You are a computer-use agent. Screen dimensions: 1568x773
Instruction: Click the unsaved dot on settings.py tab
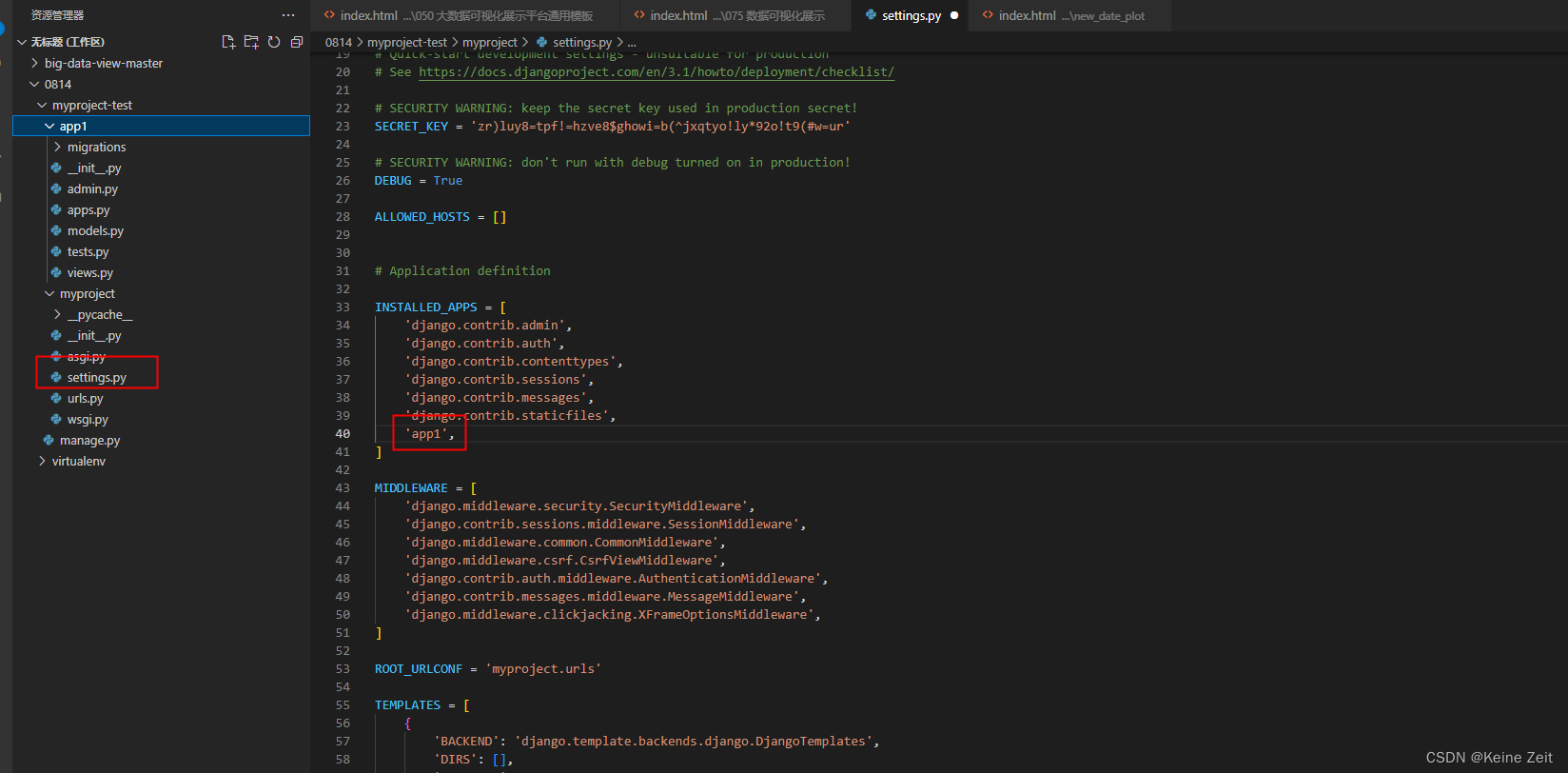pos(954,15)
